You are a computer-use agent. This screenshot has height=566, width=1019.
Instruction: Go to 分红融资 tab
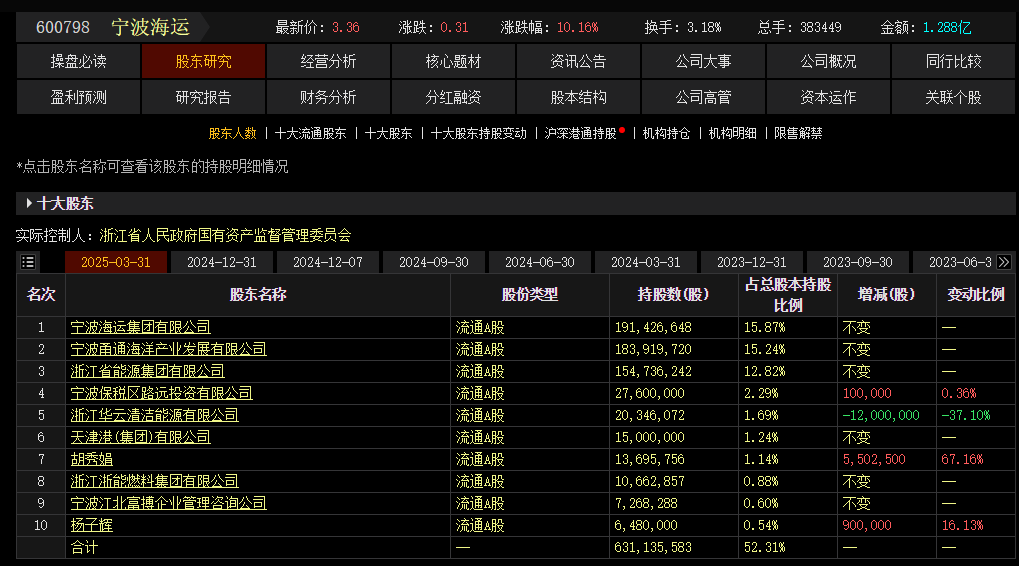[453, 97]
